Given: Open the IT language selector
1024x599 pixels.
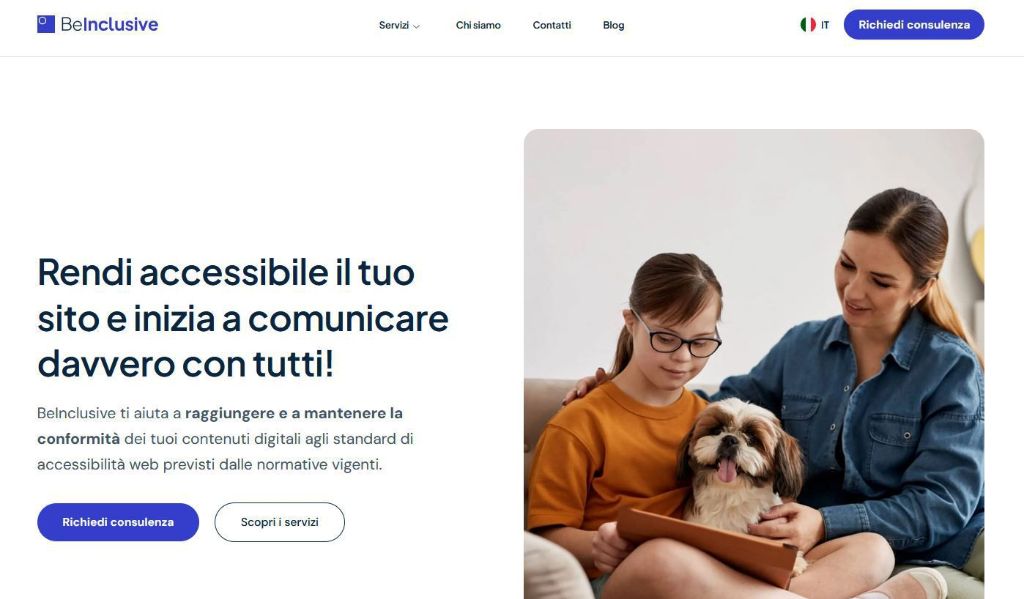Looking at the screenshot, I should click(814, 25).
